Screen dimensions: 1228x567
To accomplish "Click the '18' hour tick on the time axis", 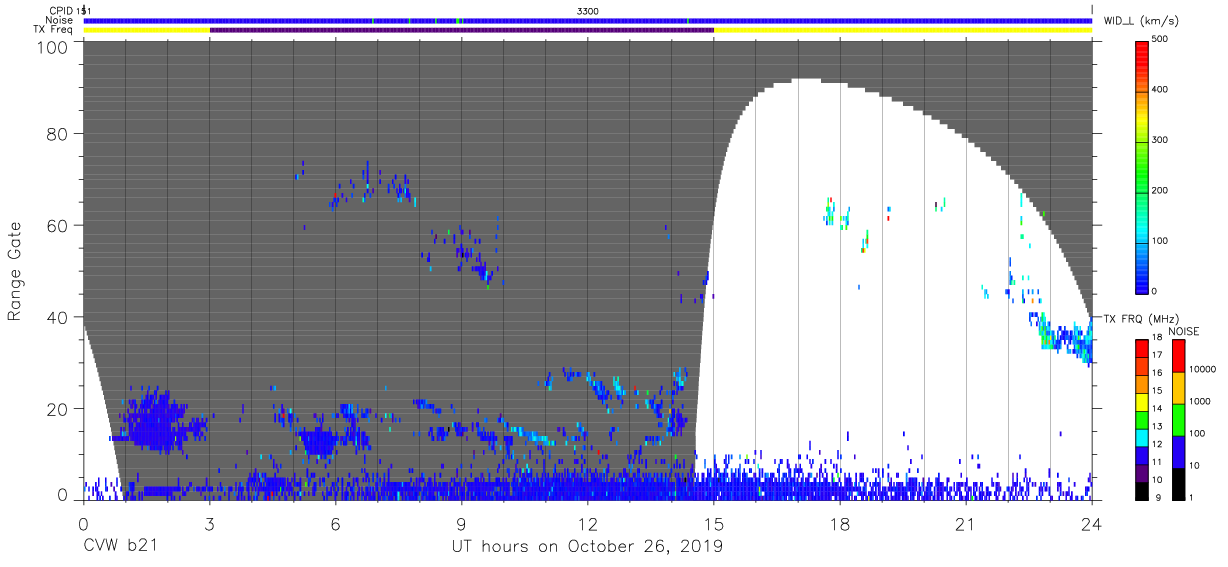I will pyautogui.click(x=840, y=523).
